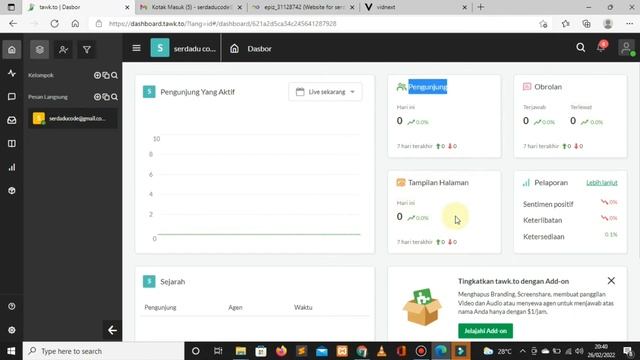The image size is (640, 360).
Task: Open the Knowledge Base book icon
Action: coord(12,144)
